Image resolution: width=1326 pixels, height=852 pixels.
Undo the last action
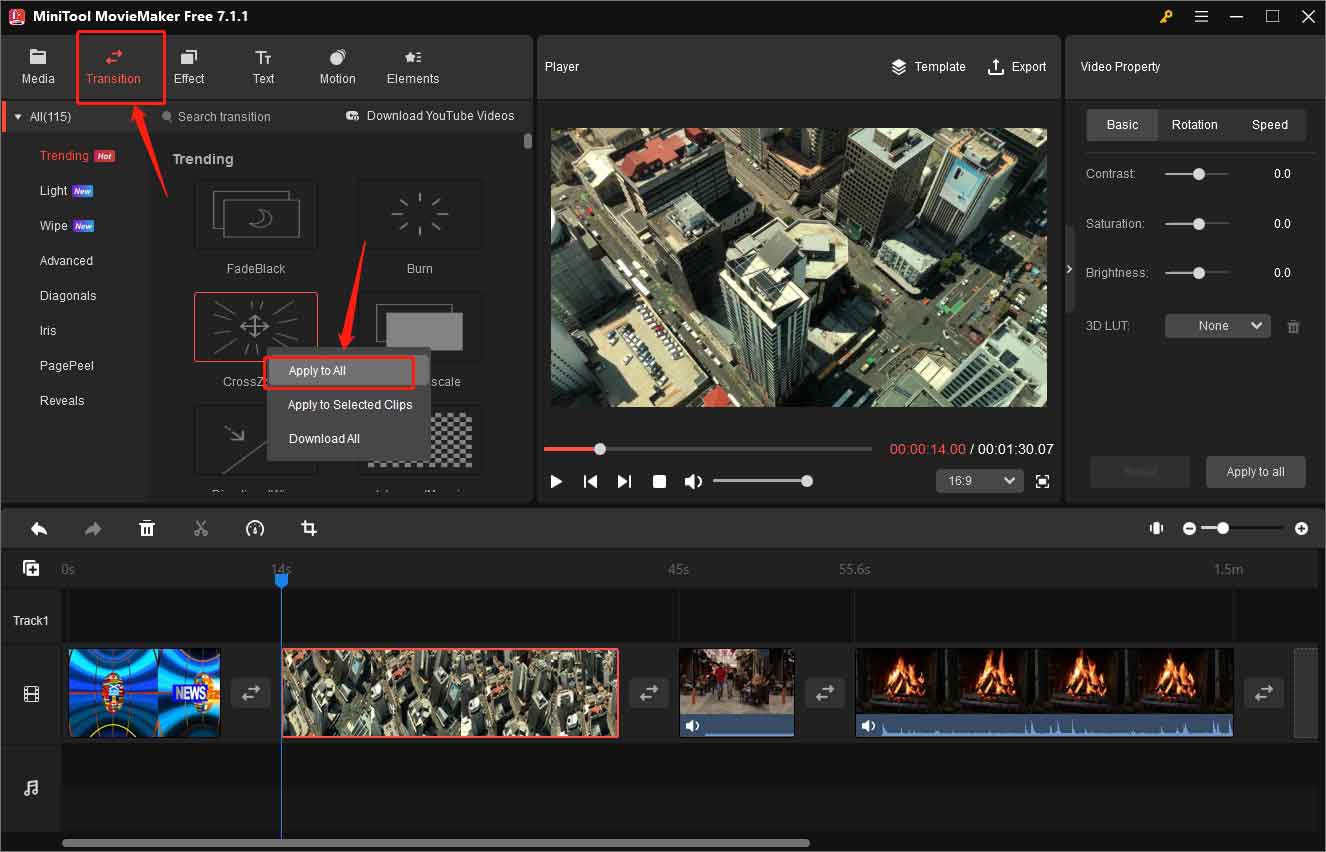39,529
